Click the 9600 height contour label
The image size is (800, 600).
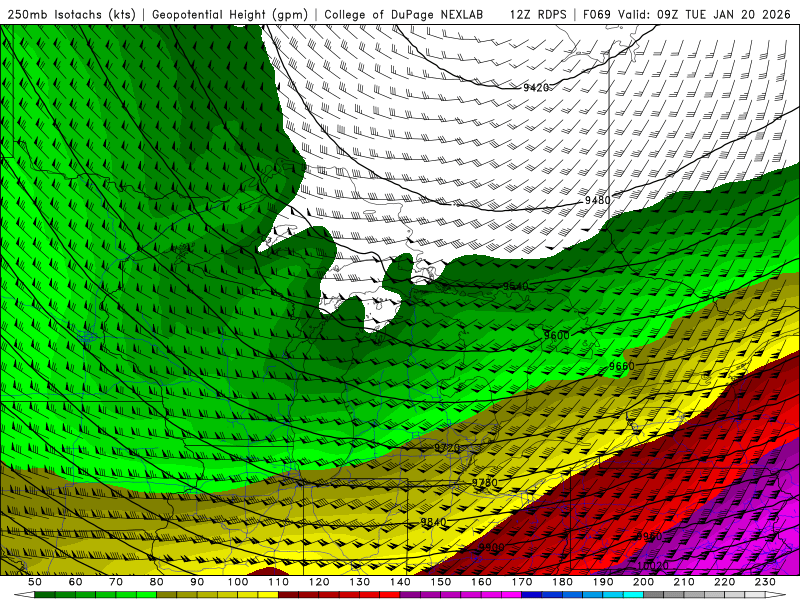click(x=556, y=335)
